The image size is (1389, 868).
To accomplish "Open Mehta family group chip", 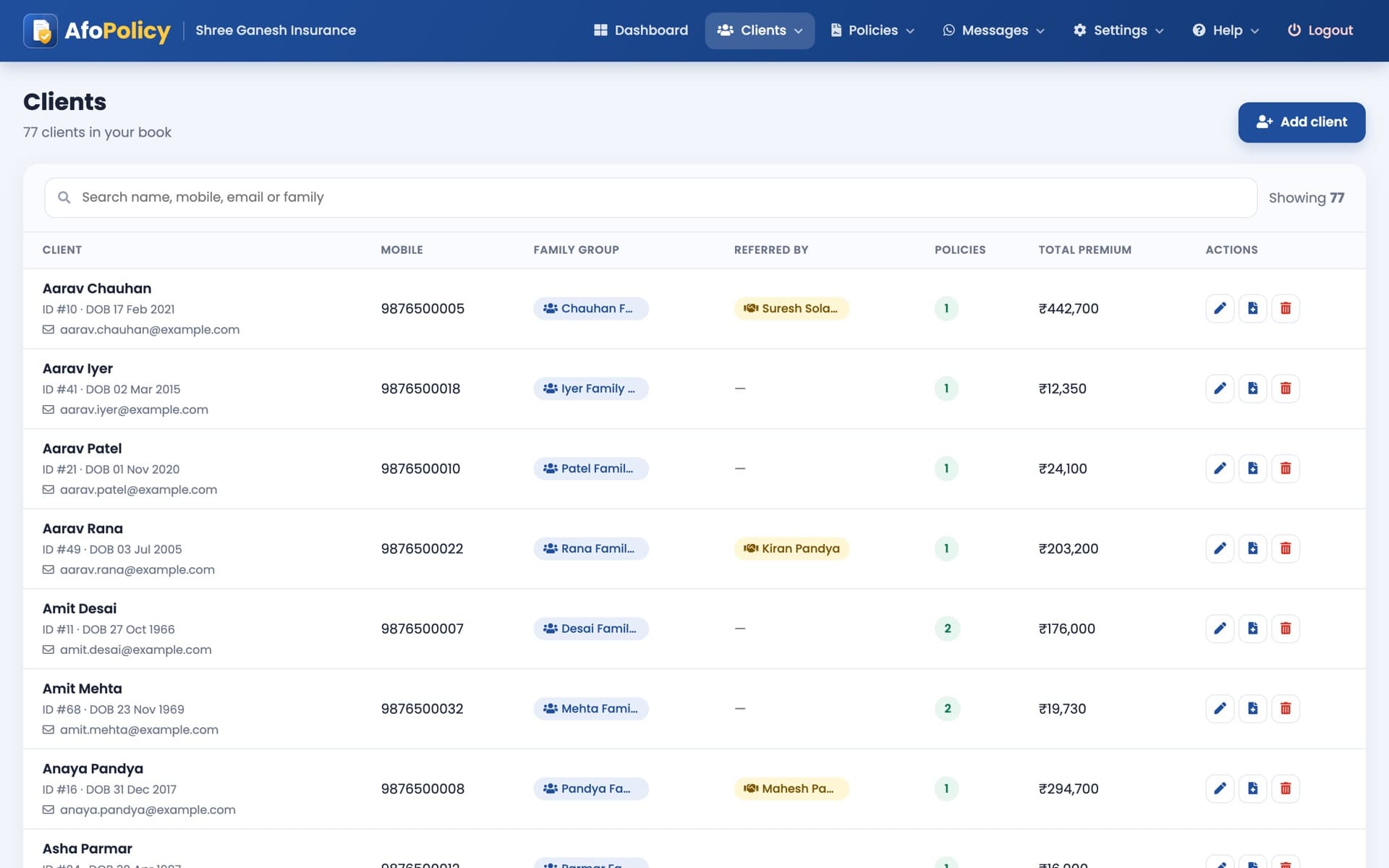I will (x=591, y=709).
